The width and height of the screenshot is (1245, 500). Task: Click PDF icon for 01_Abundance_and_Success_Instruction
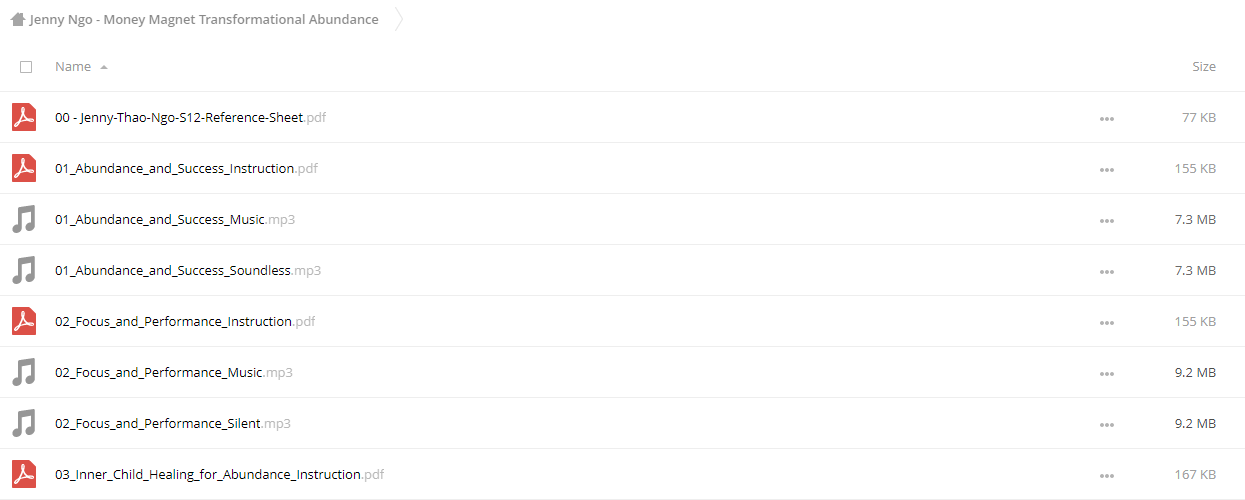pyautogui.click(x=24, y=168)
